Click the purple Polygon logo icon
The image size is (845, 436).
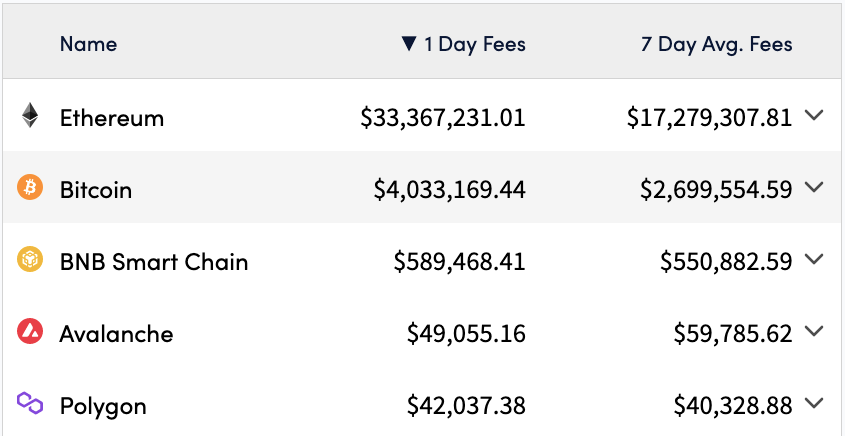[30, 403]
